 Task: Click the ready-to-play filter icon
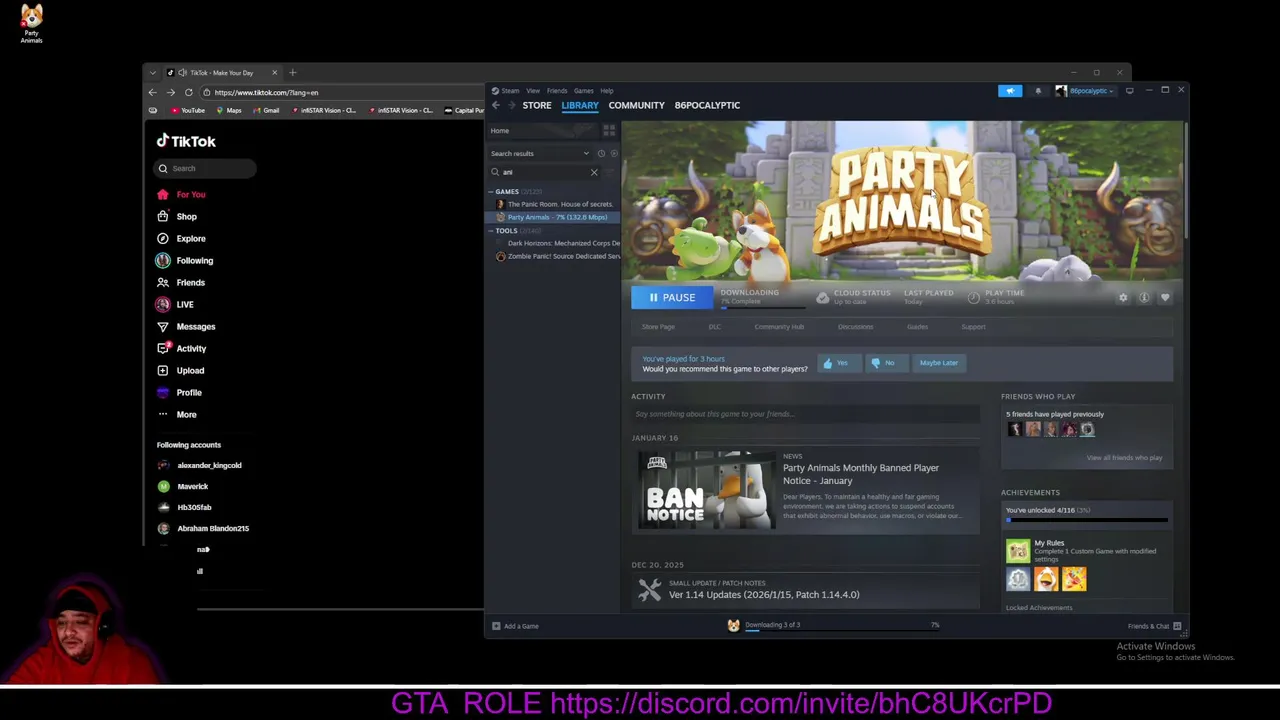point(613,154)
